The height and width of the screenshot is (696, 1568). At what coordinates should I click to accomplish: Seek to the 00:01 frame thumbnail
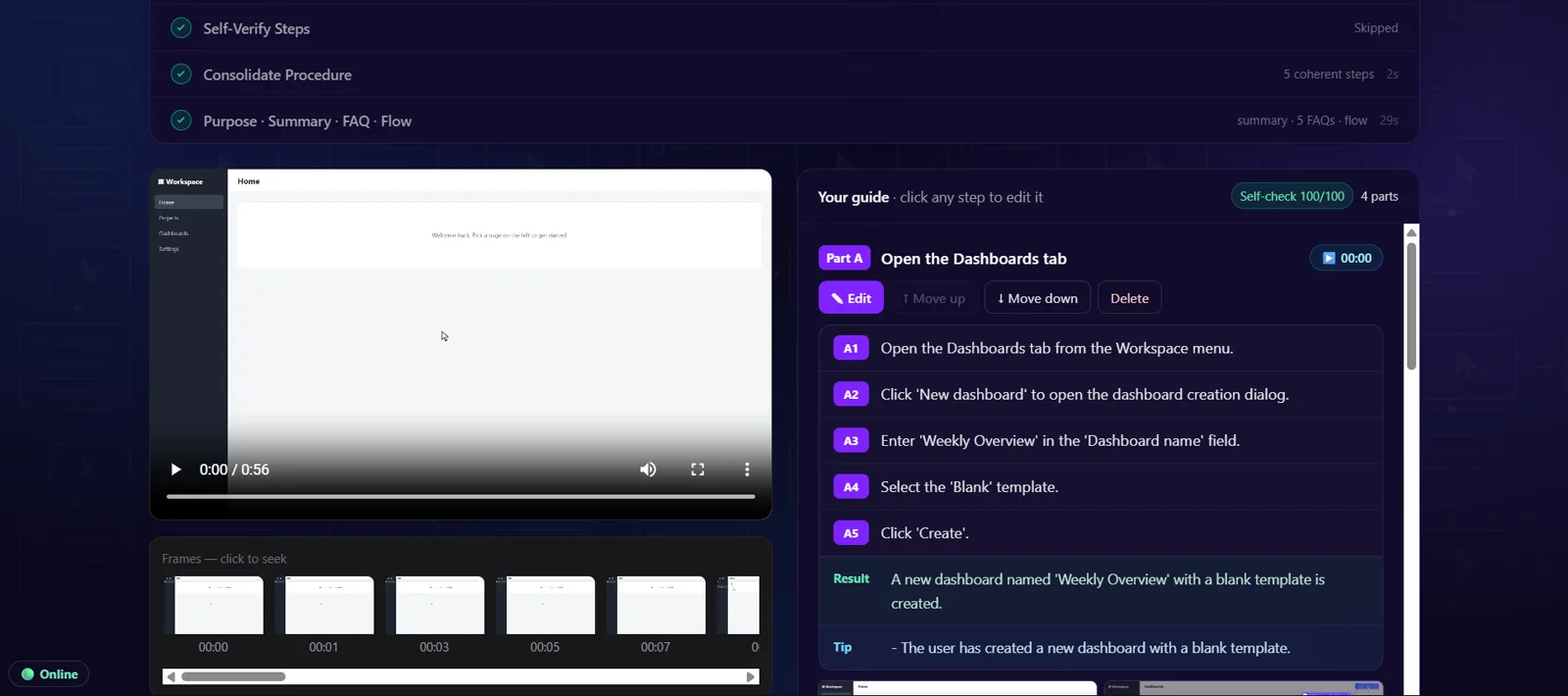coord(323,606)
